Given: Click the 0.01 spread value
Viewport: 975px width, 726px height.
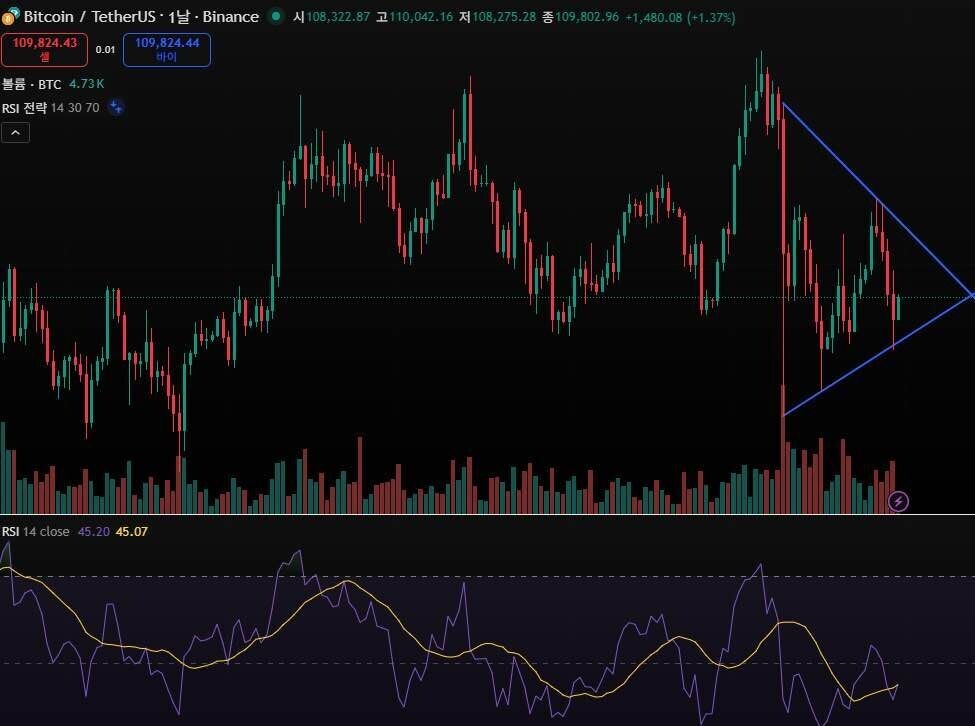Looking at the screenshot, I should 105,49.
